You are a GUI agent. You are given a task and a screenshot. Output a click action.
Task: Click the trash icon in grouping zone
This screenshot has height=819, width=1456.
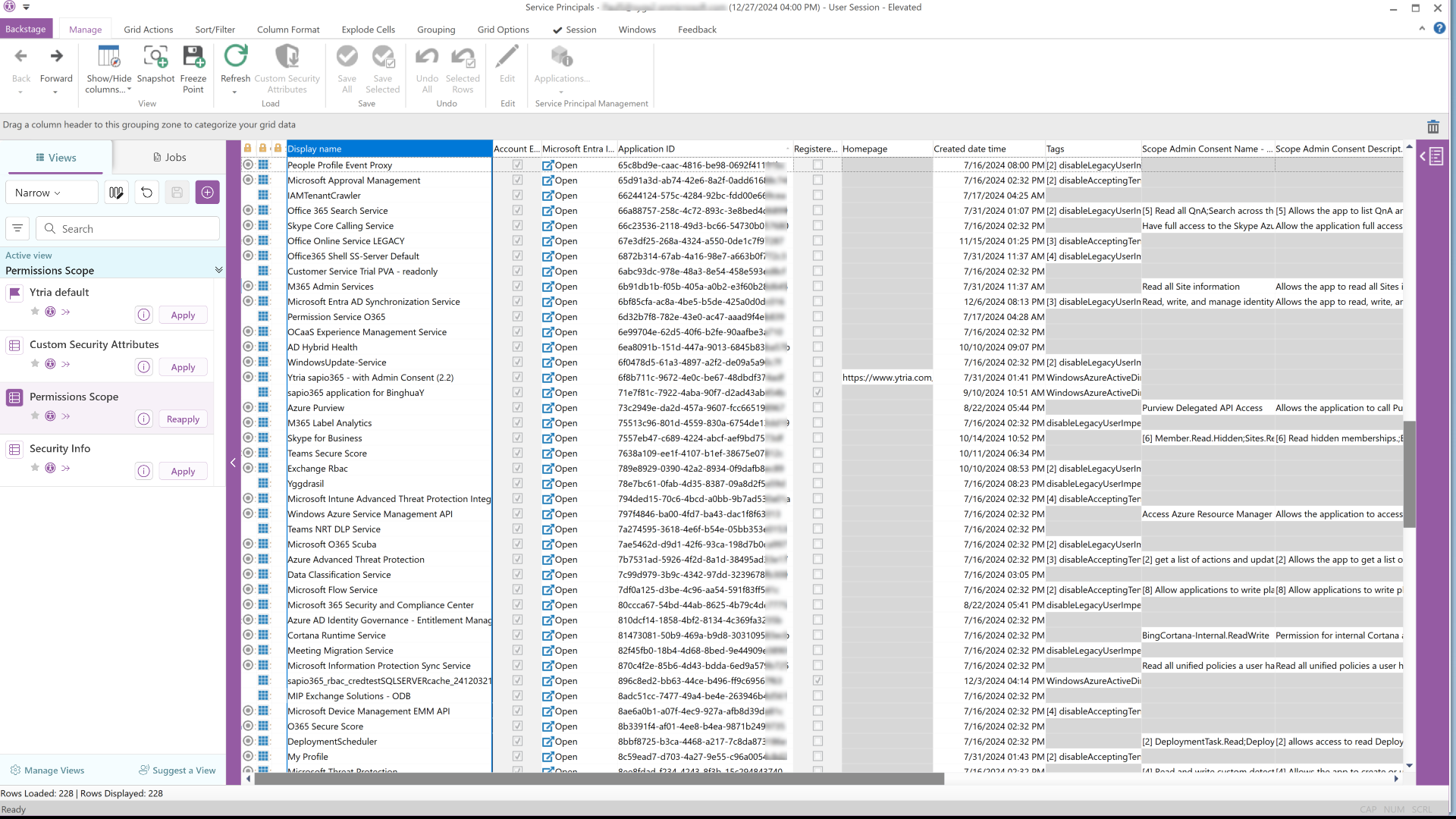pos(1432,127)
